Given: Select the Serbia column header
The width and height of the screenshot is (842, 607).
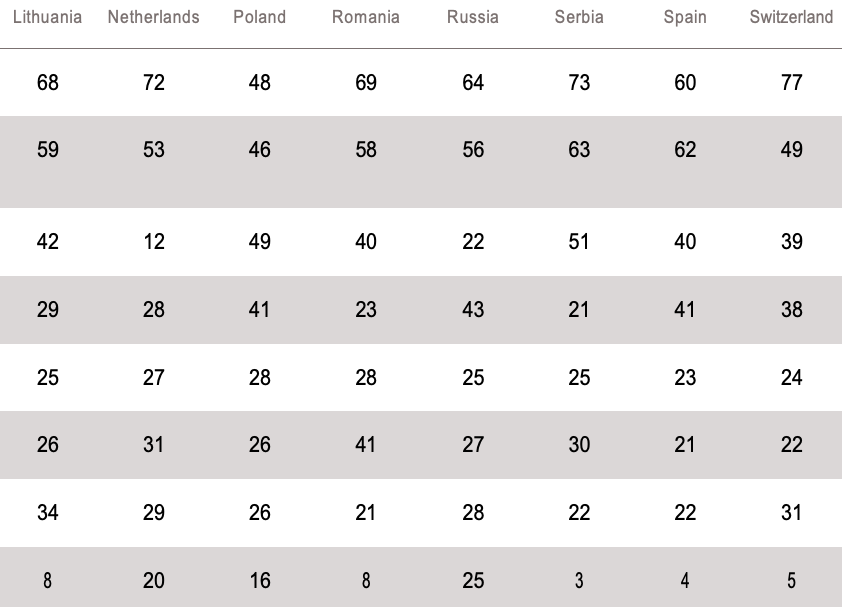Looking at the screenshot, I should 579,17.
